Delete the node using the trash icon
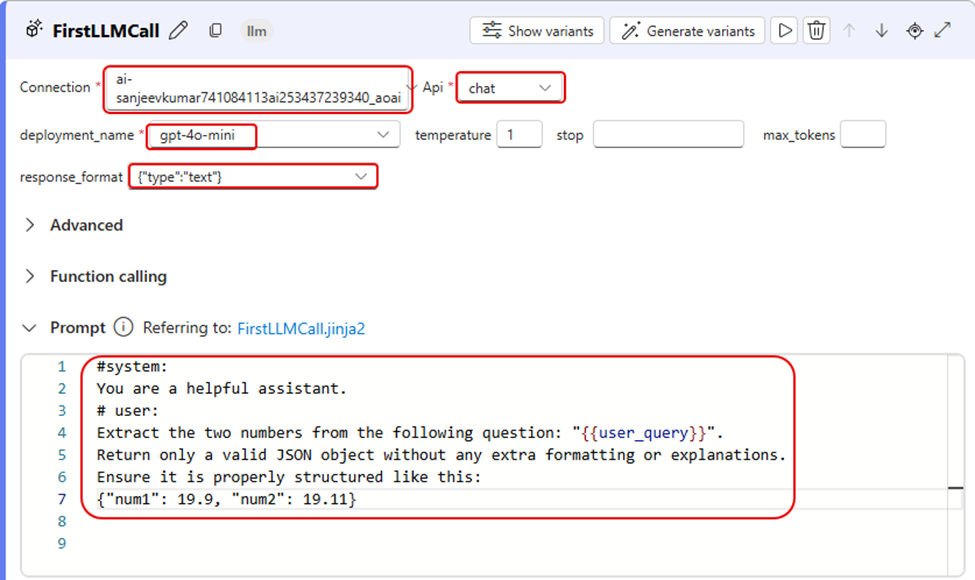Screen dimensions: 975x580 click(816, 30)
